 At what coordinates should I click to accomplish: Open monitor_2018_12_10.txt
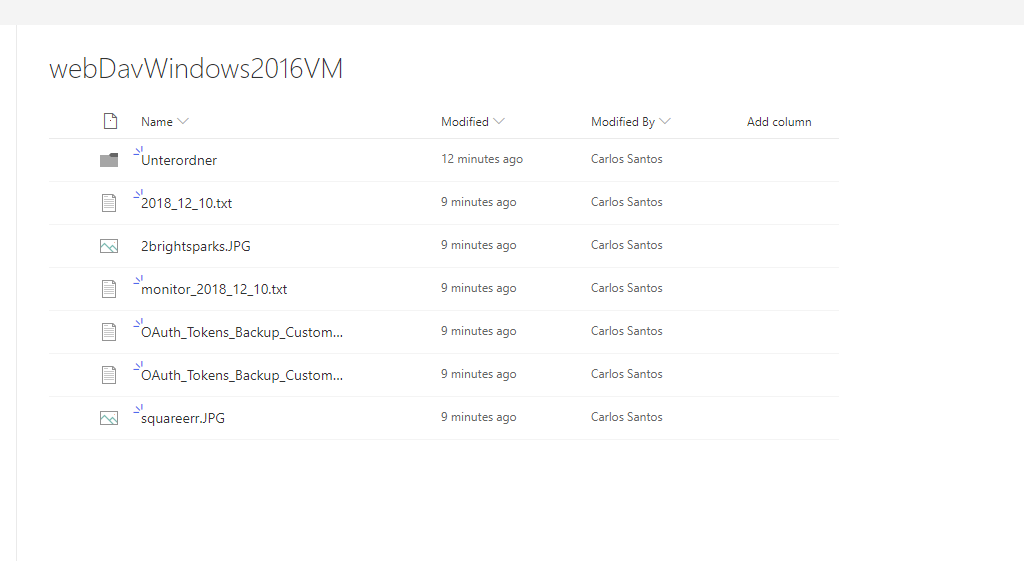point(214,289)
